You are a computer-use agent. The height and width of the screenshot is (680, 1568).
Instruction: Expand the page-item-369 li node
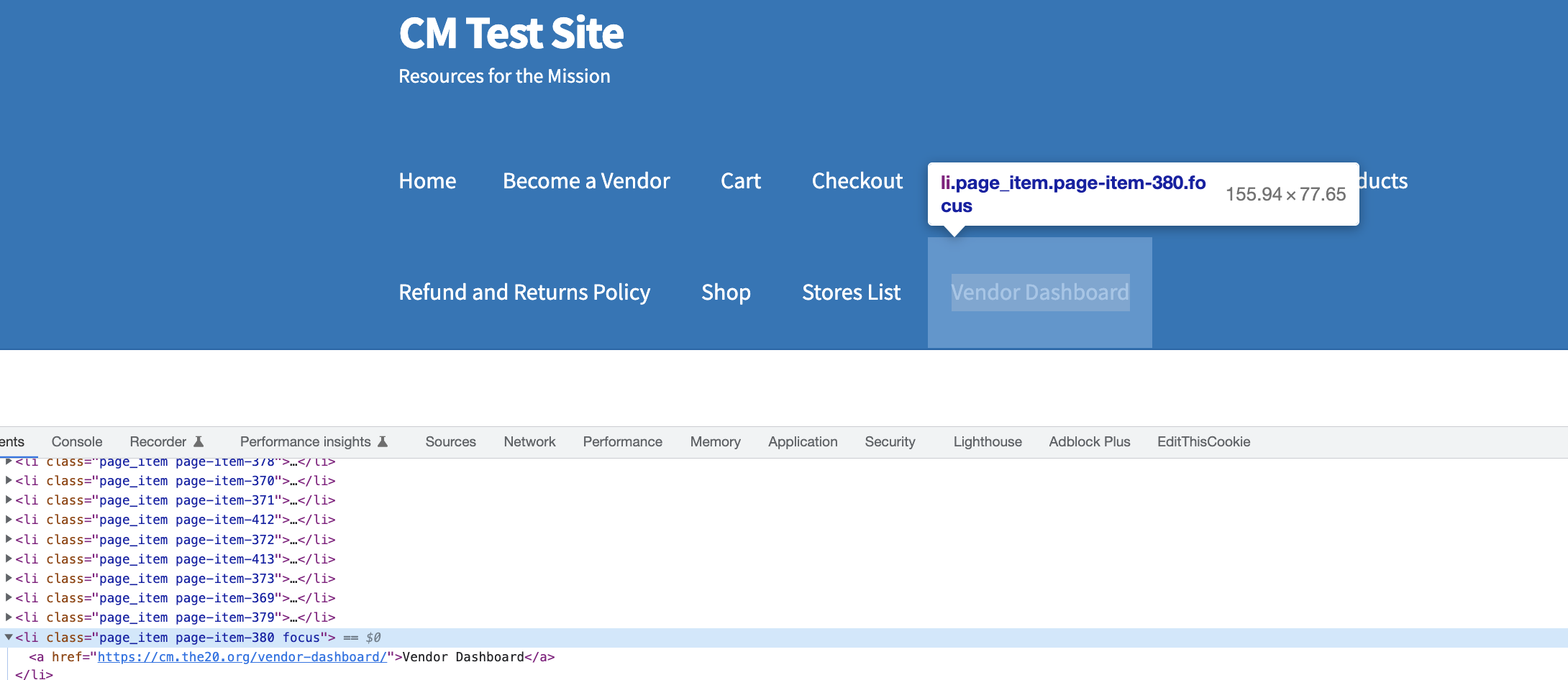click(9, 597)
